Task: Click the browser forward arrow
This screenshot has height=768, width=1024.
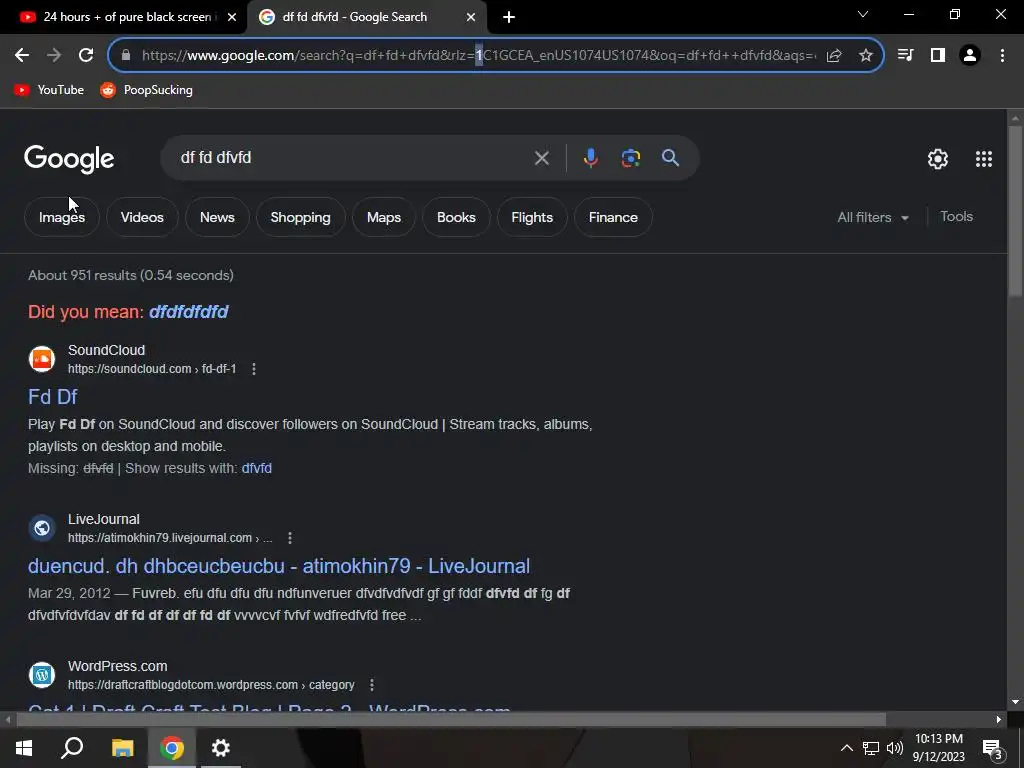Action: (54, 56)
